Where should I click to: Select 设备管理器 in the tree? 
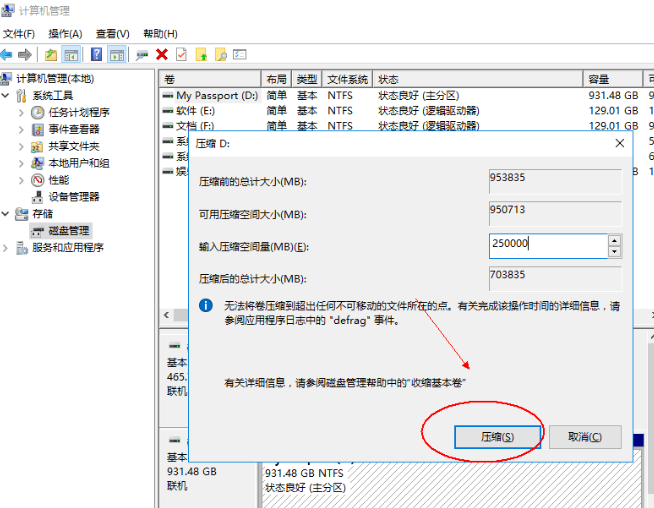74,197
